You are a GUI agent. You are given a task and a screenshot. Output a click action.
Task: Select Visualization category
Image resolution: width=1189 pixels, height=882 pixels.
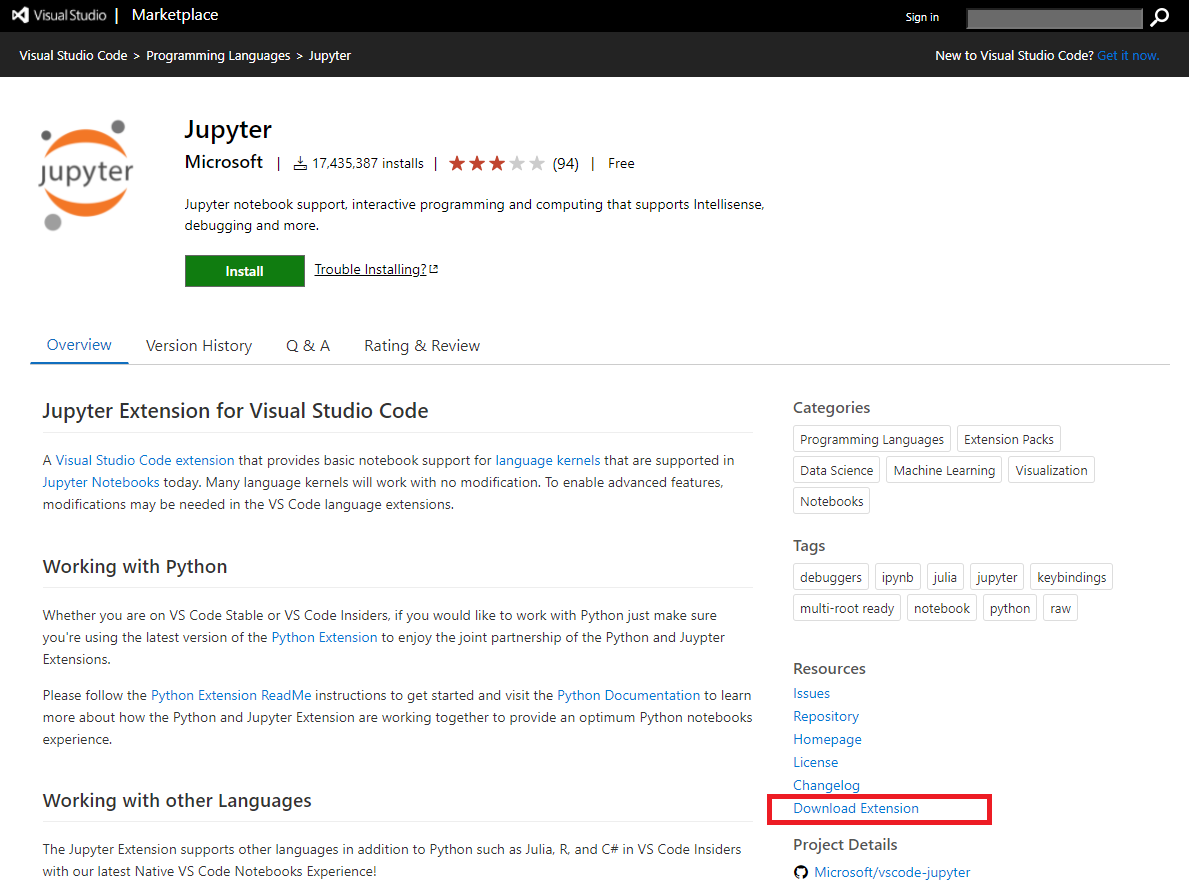[x=1051, y=470]
